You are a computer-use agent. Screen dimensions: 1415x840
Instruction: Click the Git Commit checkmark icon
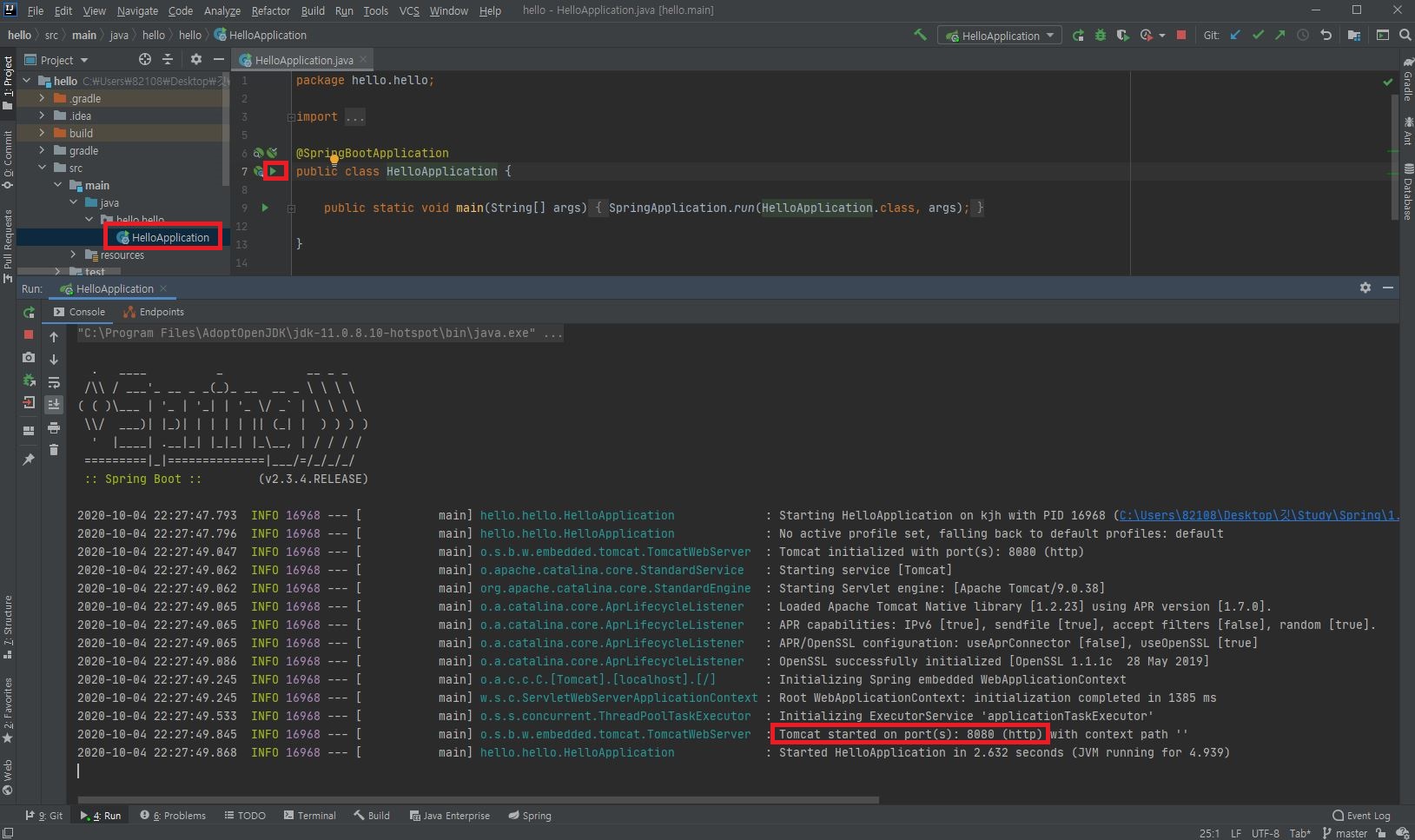[1258, 35]
